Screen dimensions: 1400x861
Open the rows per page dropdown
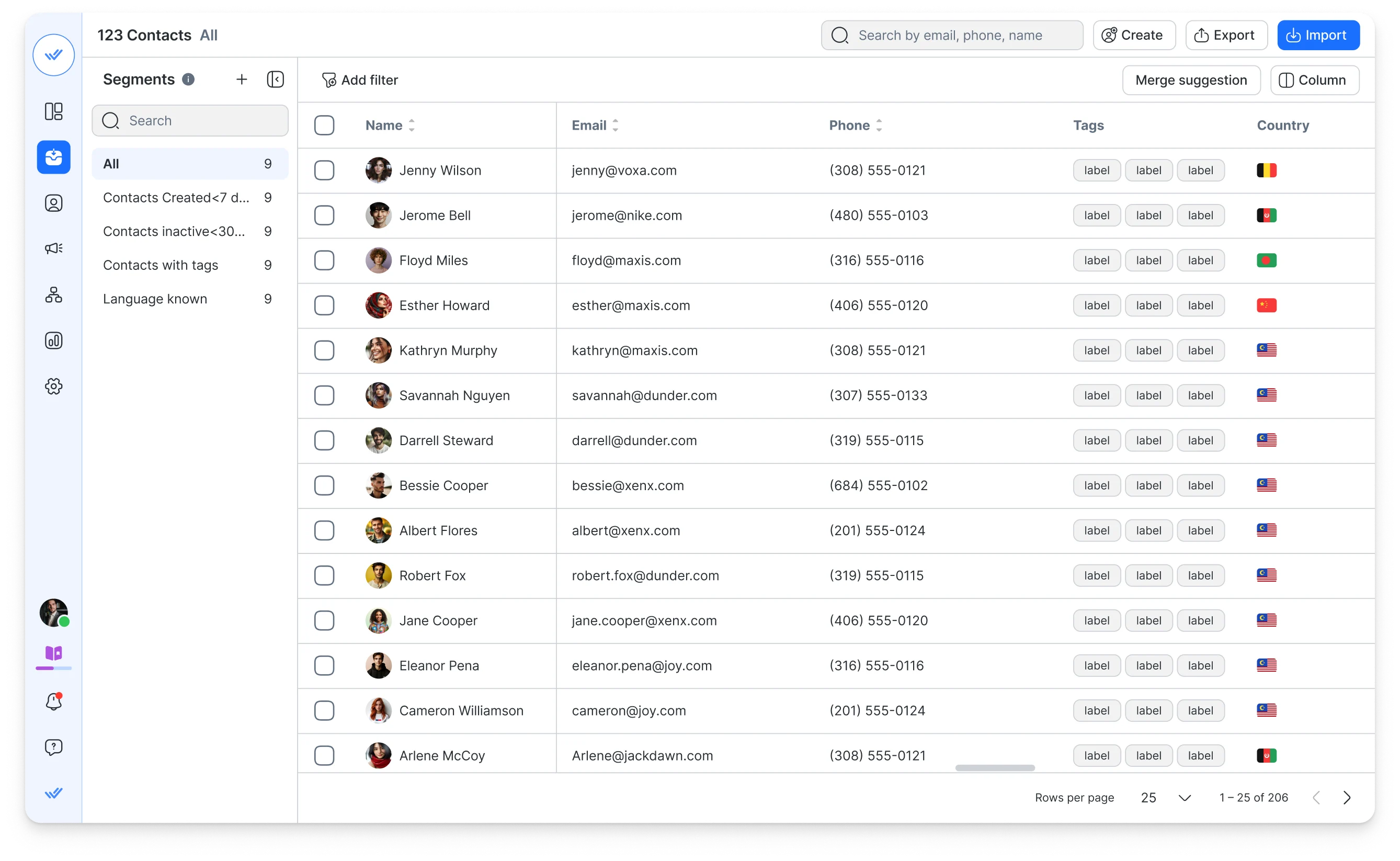1164,797
